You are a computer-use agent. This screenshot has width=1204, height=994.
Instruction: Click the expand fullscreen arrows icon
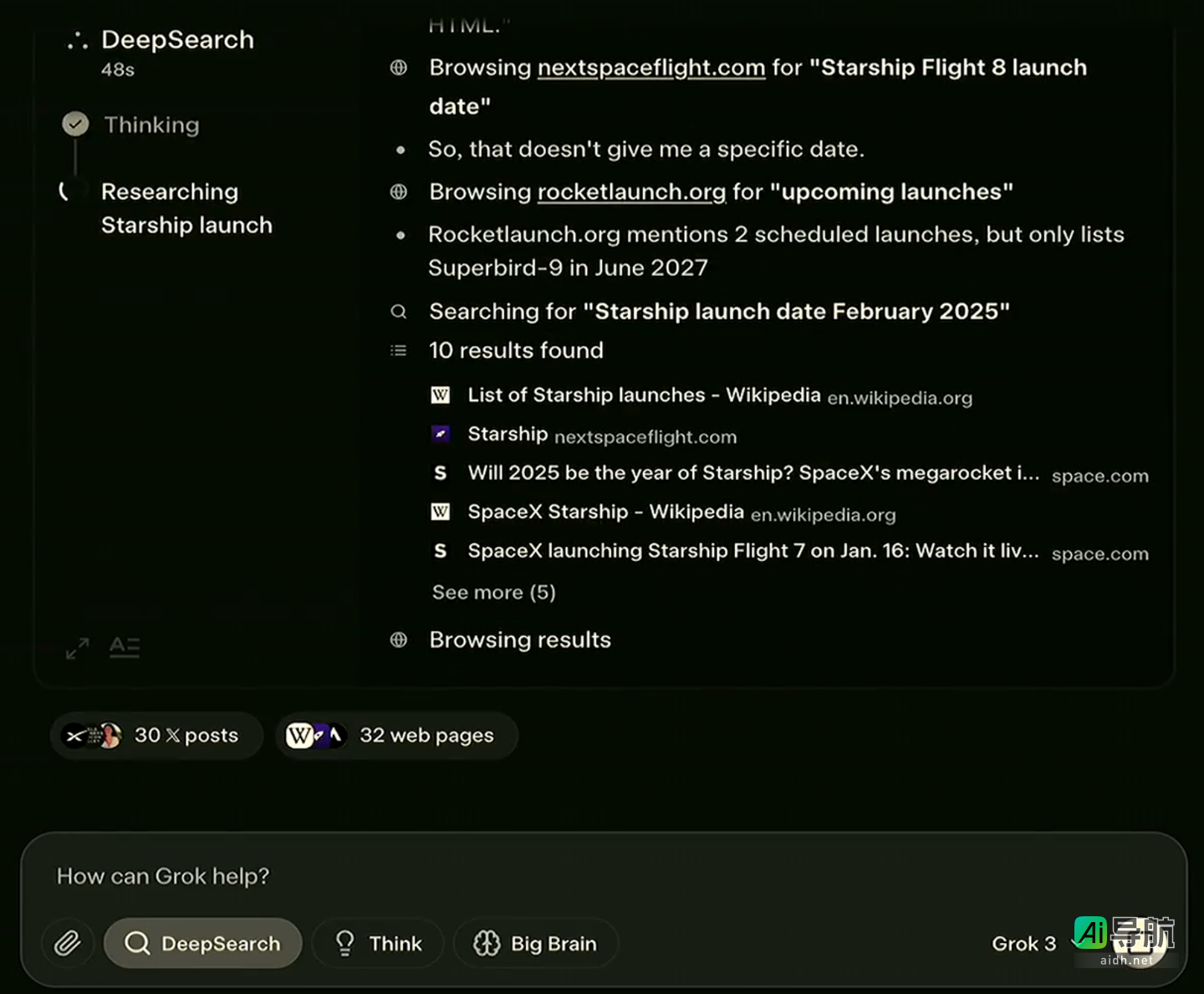(x=78, y=648)
